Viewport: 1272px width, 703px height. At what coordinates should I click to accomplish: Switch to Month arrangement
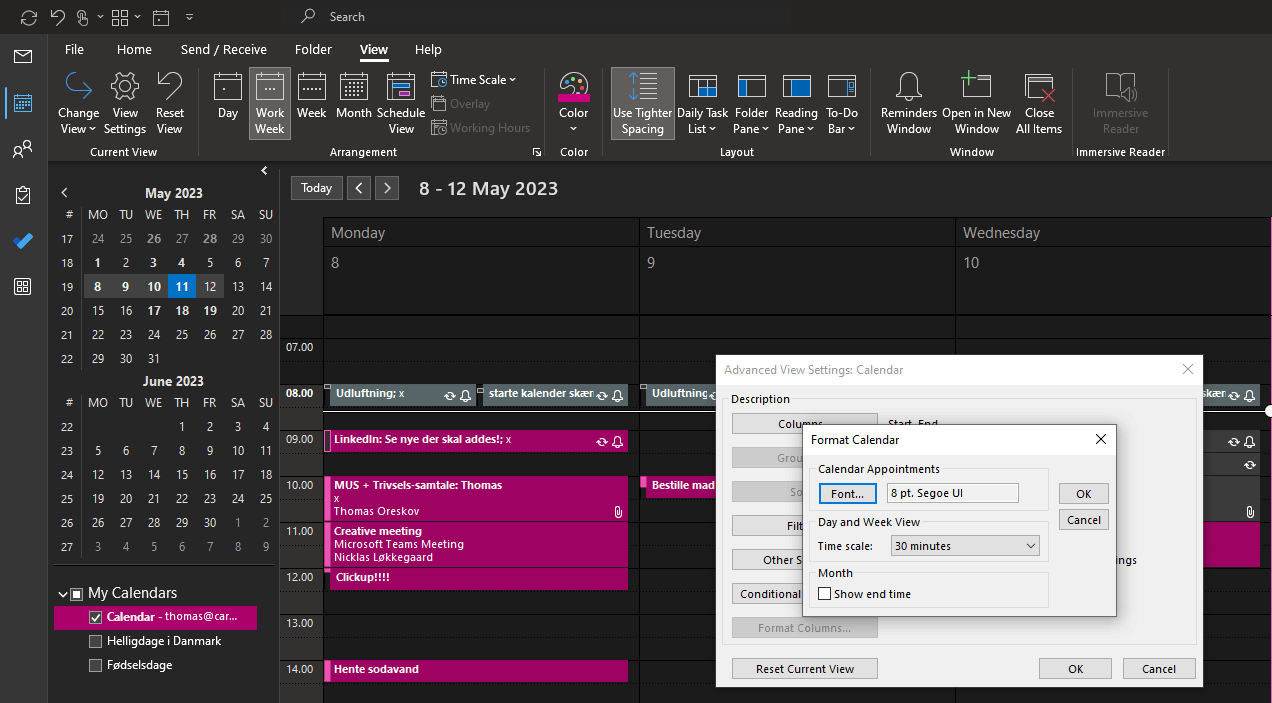[x=353, y=96]
